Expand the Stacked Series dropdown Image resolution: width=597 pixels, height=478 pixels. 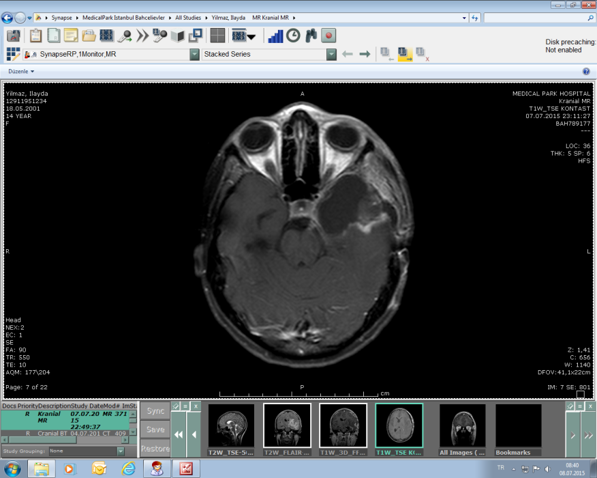click(331, 54)
